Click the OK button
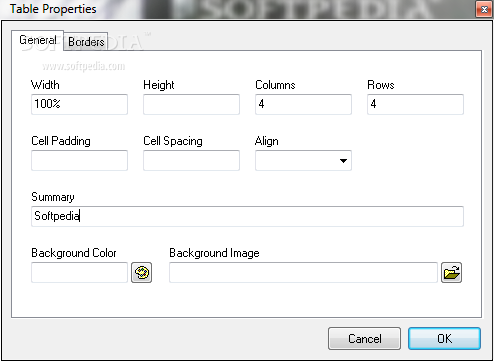 pos(444,339)
